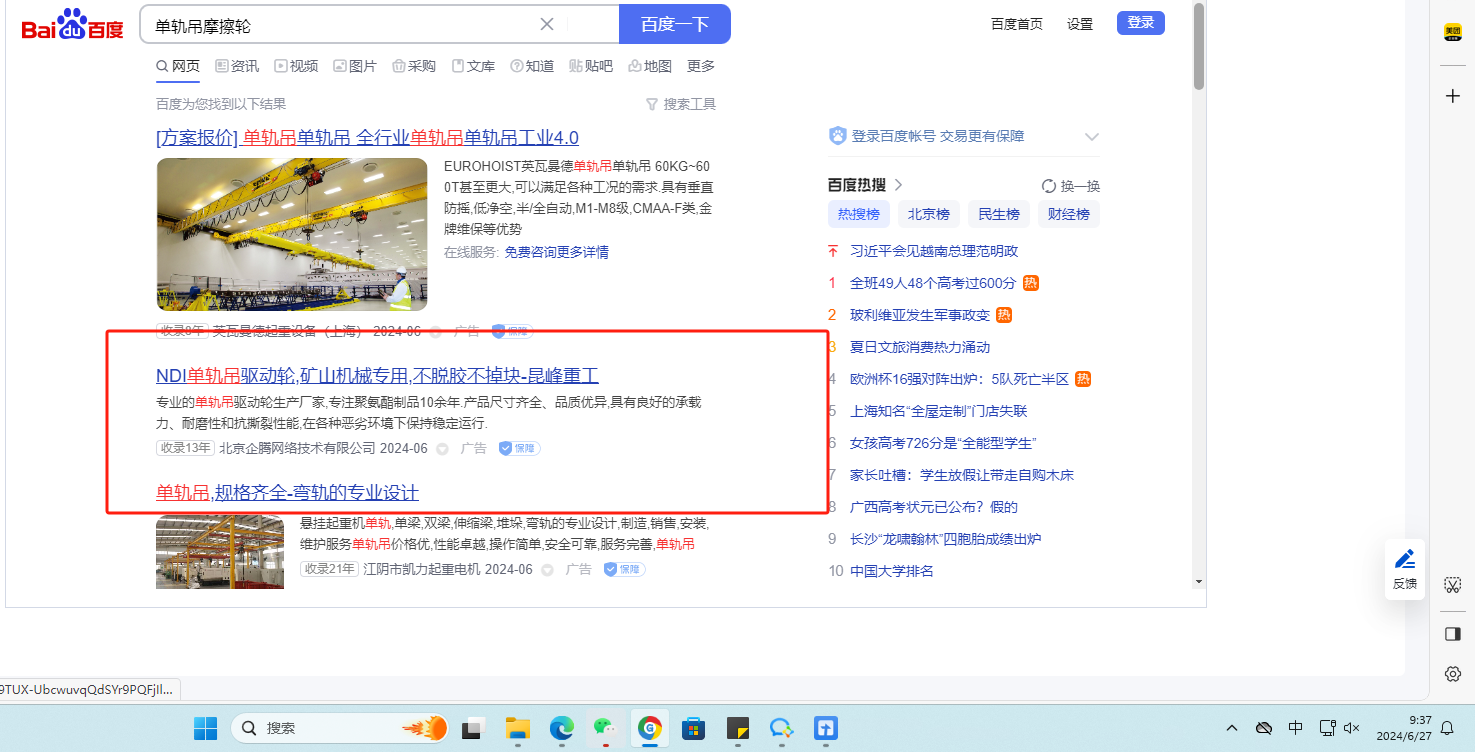
Task: Show hidden system tray icons
Action: point(1232,728)
